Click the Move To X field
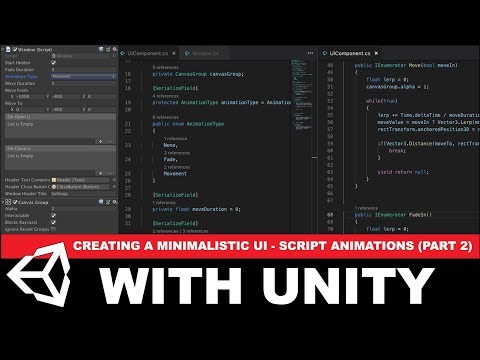 [x=29, y=109]
